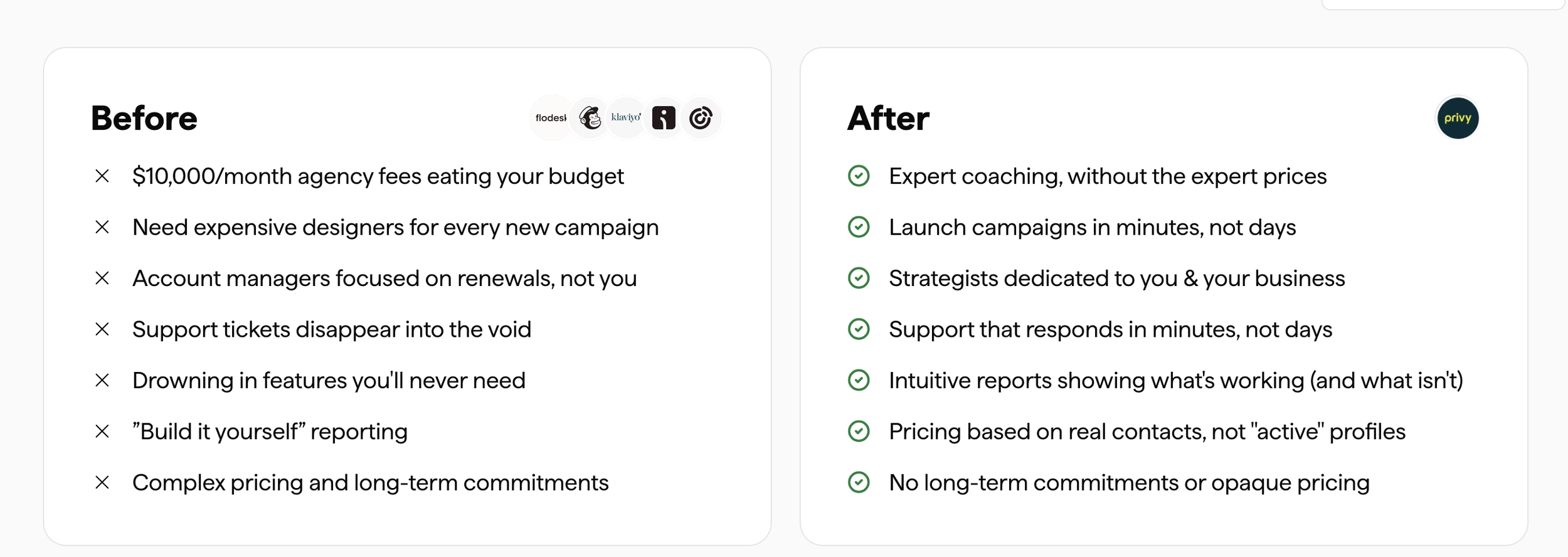Click the green checkmark beside Expert coaching

[x=859, y=176]
